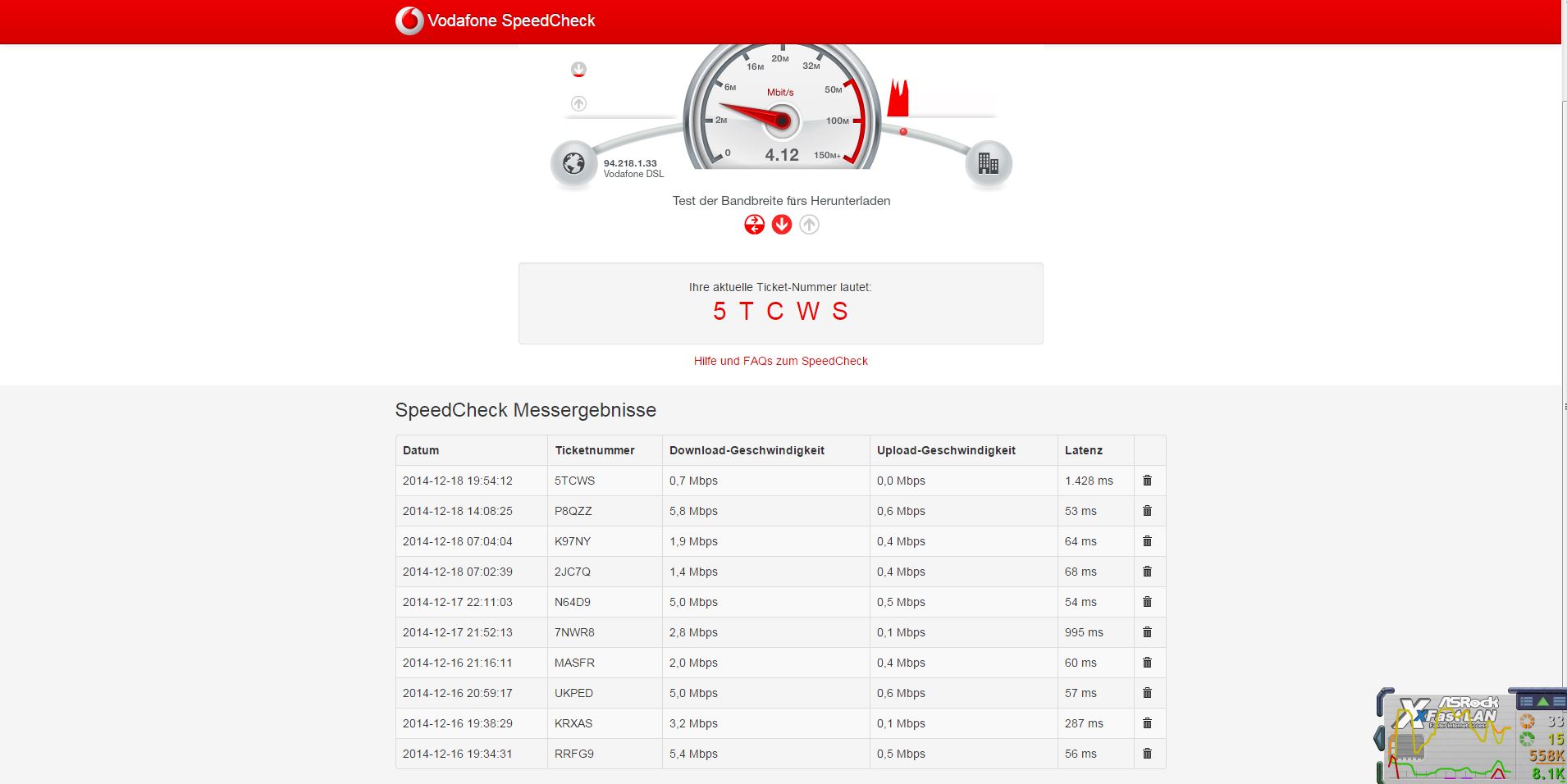Screen dimensions: 1567x784
Task: Click the small upload indicator icon above the gauge
Action: pos(578,103)
